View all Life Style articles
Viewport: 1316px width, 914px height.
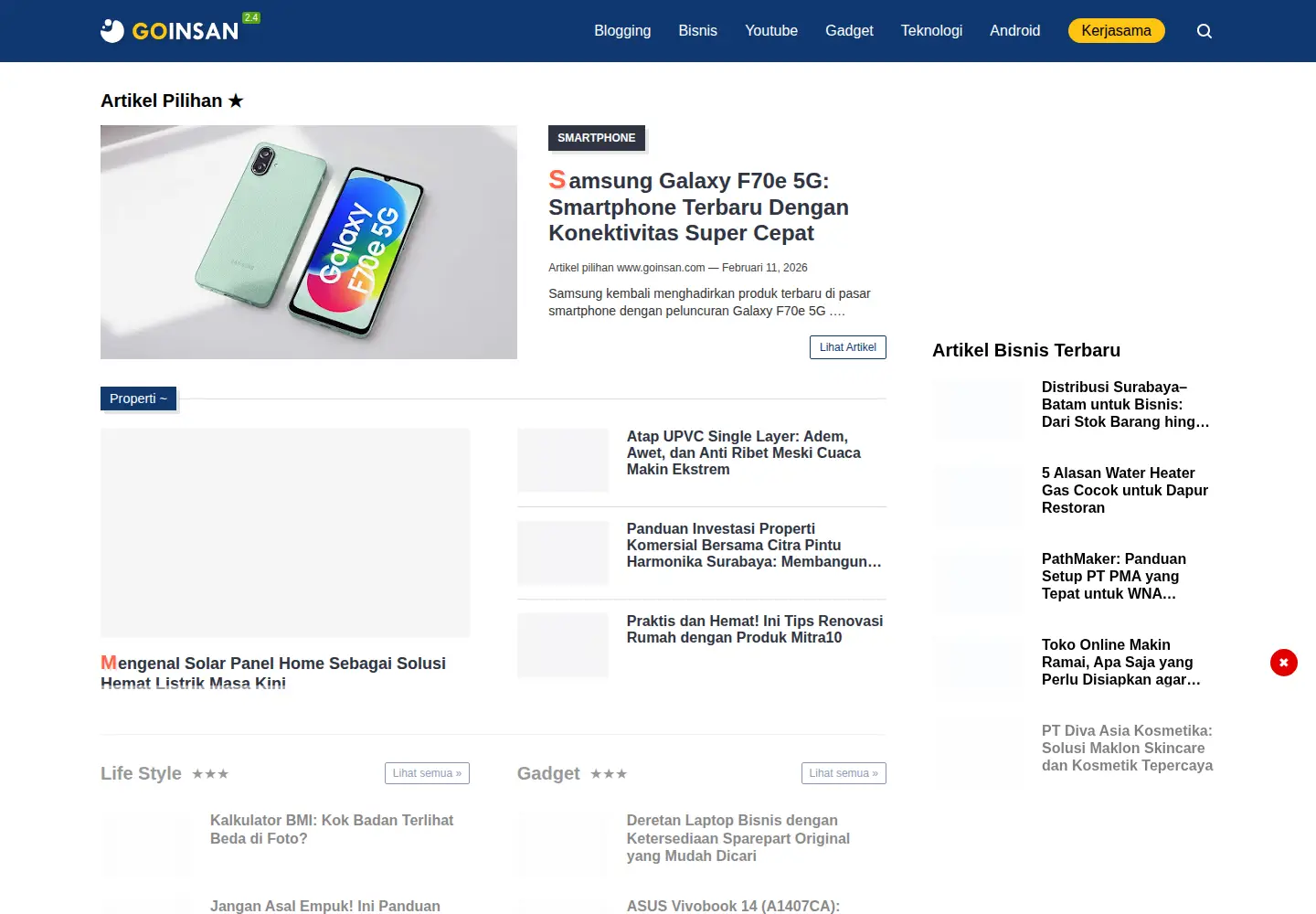(427, 773)
